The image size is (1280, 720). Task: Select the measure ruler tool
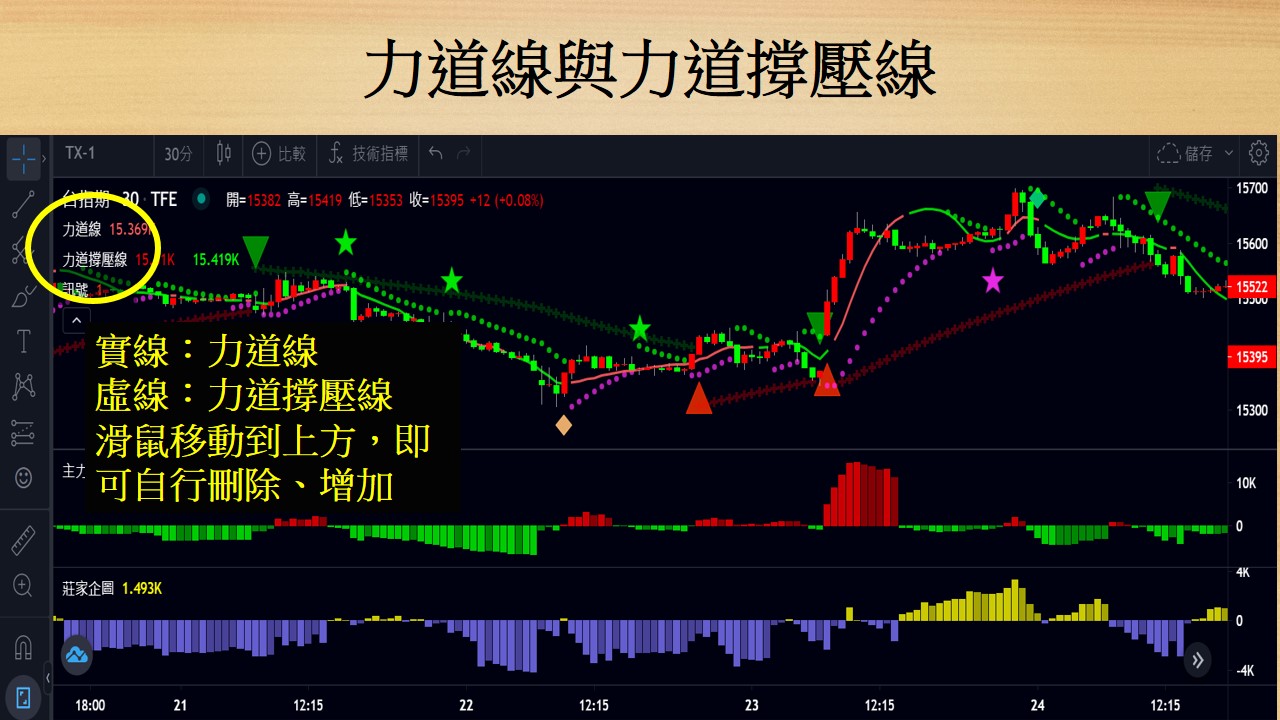coord(23,540)
